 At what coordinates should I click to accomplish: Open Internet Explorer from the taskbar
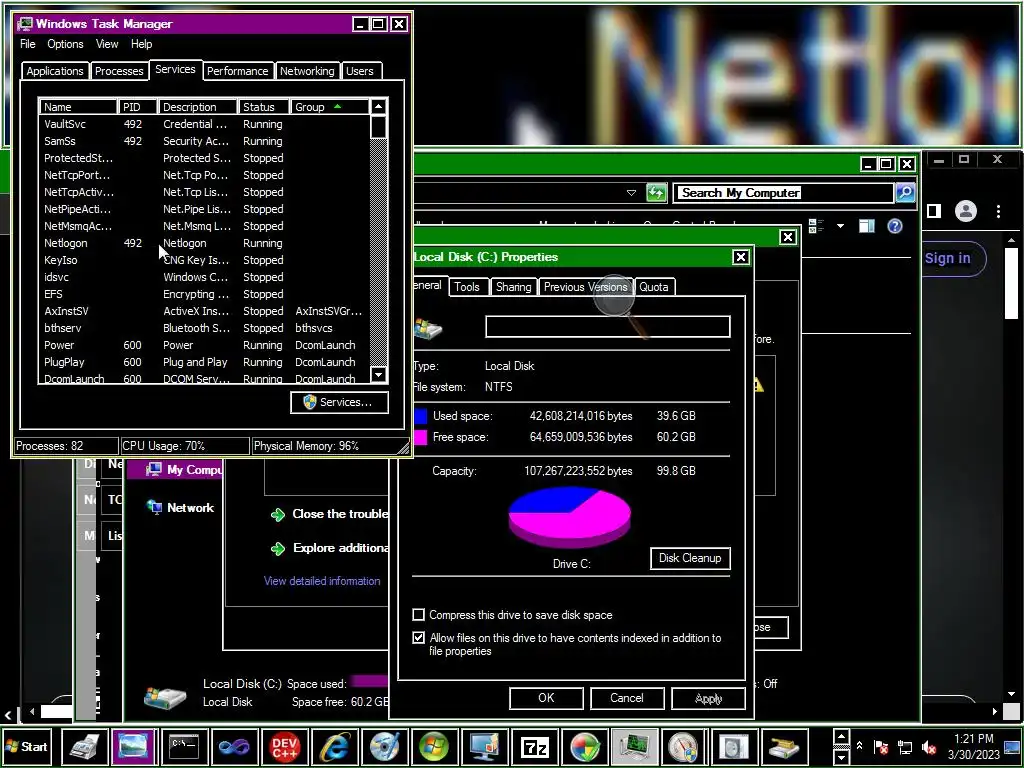[334, 746]
